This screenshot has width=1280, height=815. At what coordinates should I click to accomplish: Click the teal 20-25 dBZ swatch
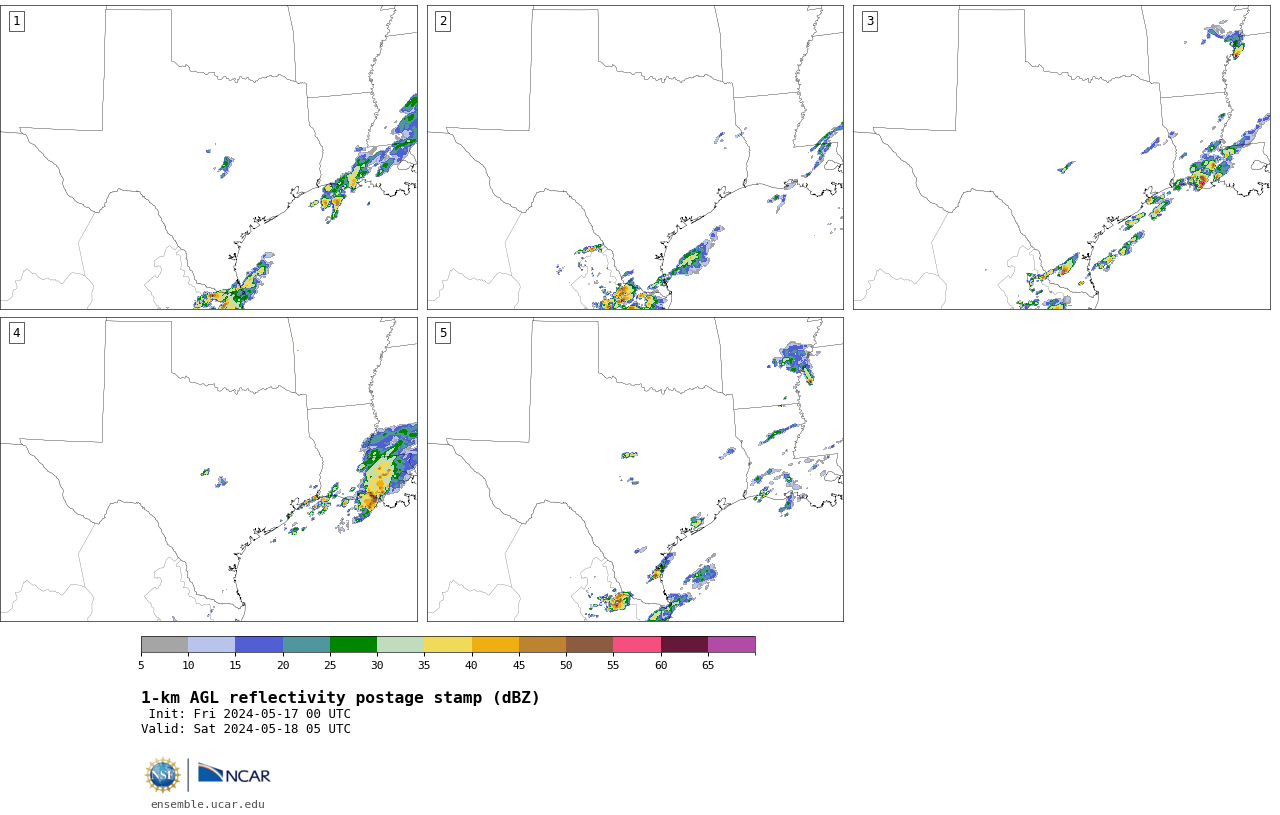[x=306, y=644]
